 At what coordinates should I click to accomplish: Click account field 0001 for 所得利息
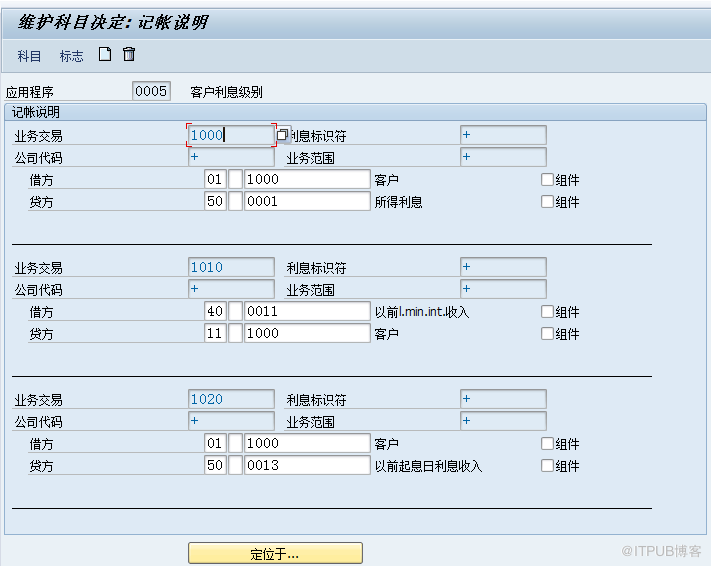click(x=307, y=201)
